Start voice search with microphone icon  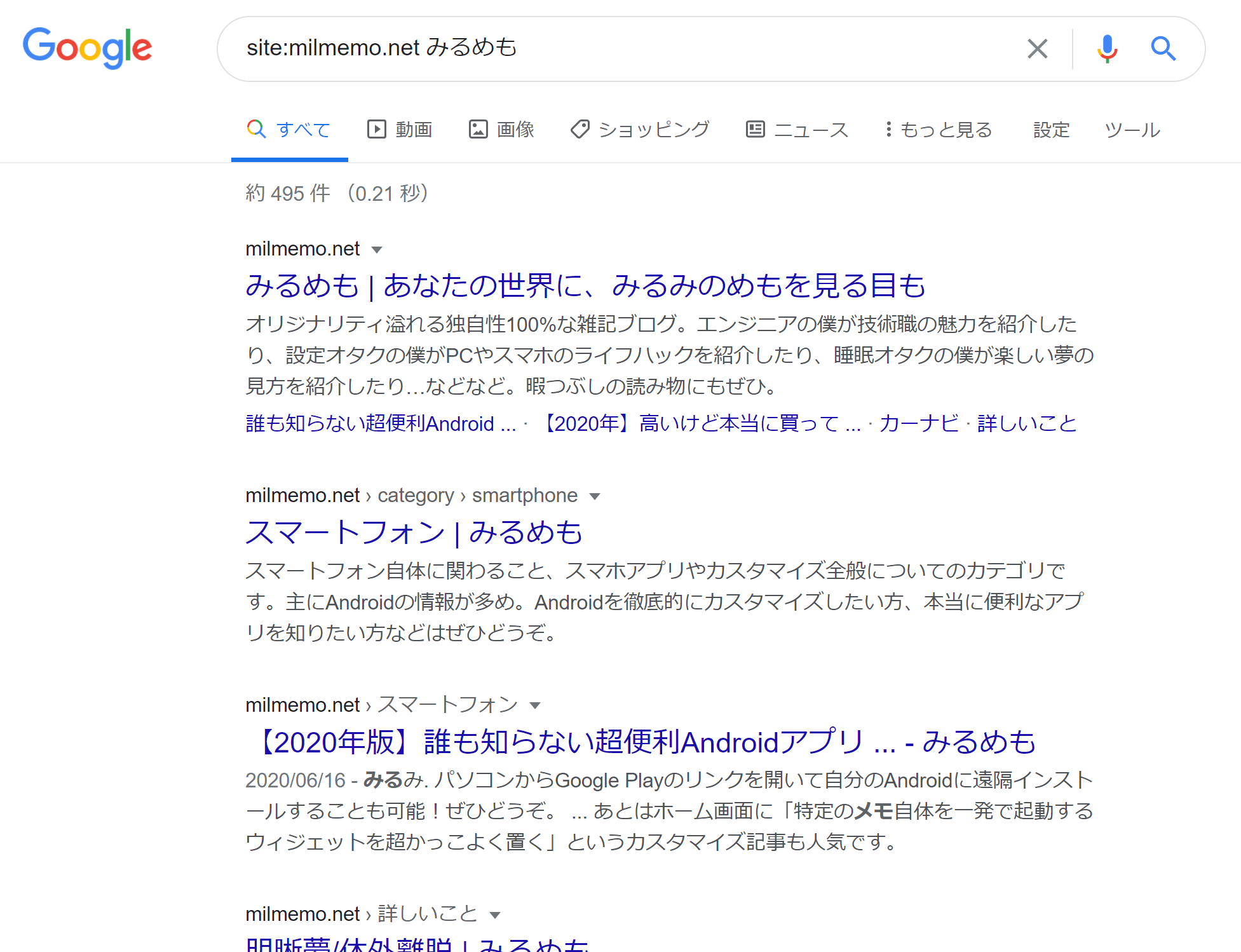point(1107,48)
